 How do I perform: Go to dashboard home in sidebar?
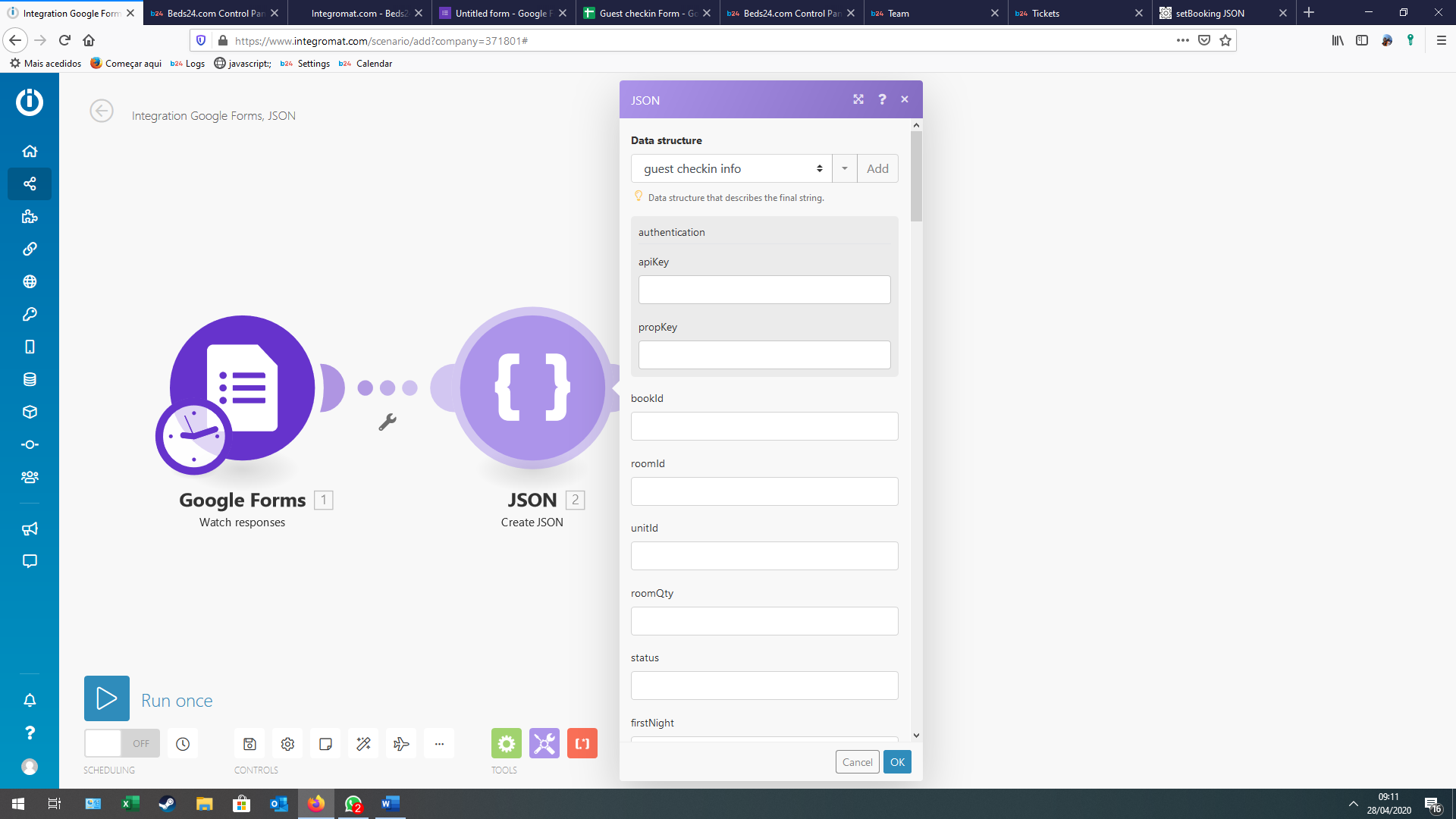[30, 151]
